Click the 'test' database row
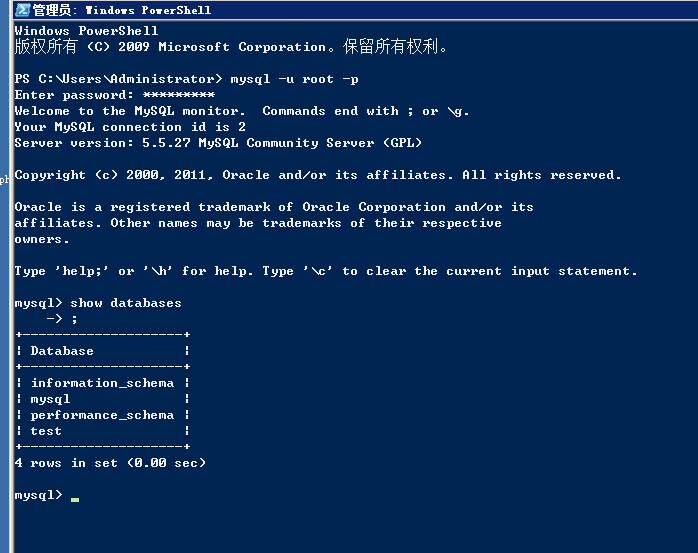Viewport: 698px width, 553px height. click(46, 431)
